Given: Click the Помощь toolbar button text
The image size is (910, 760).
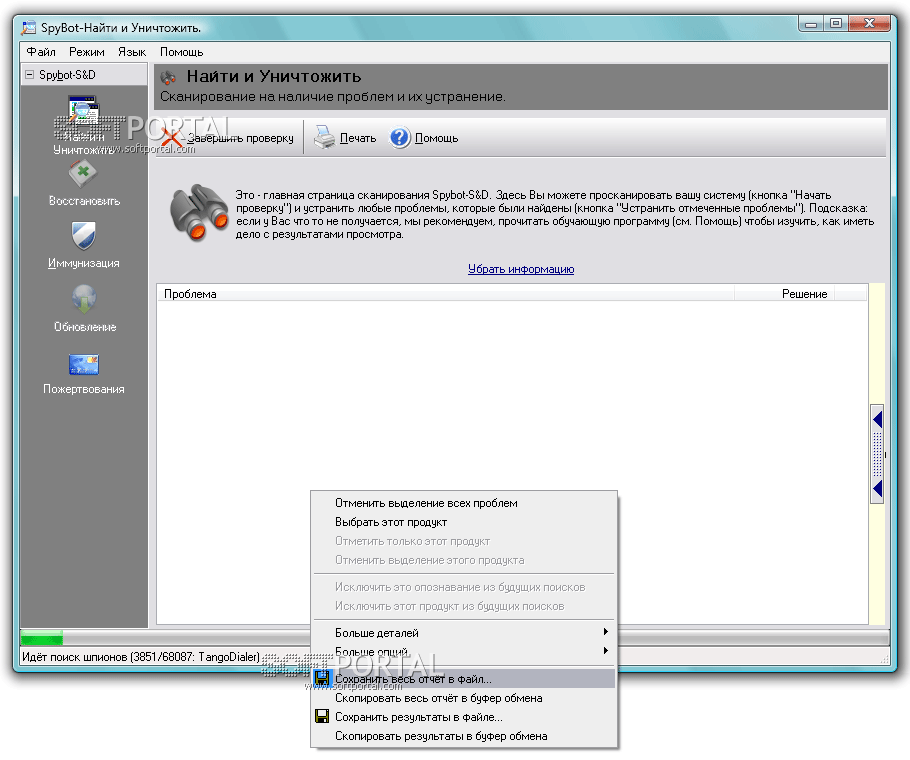Looking at the screenshot, I should [436, 138].
